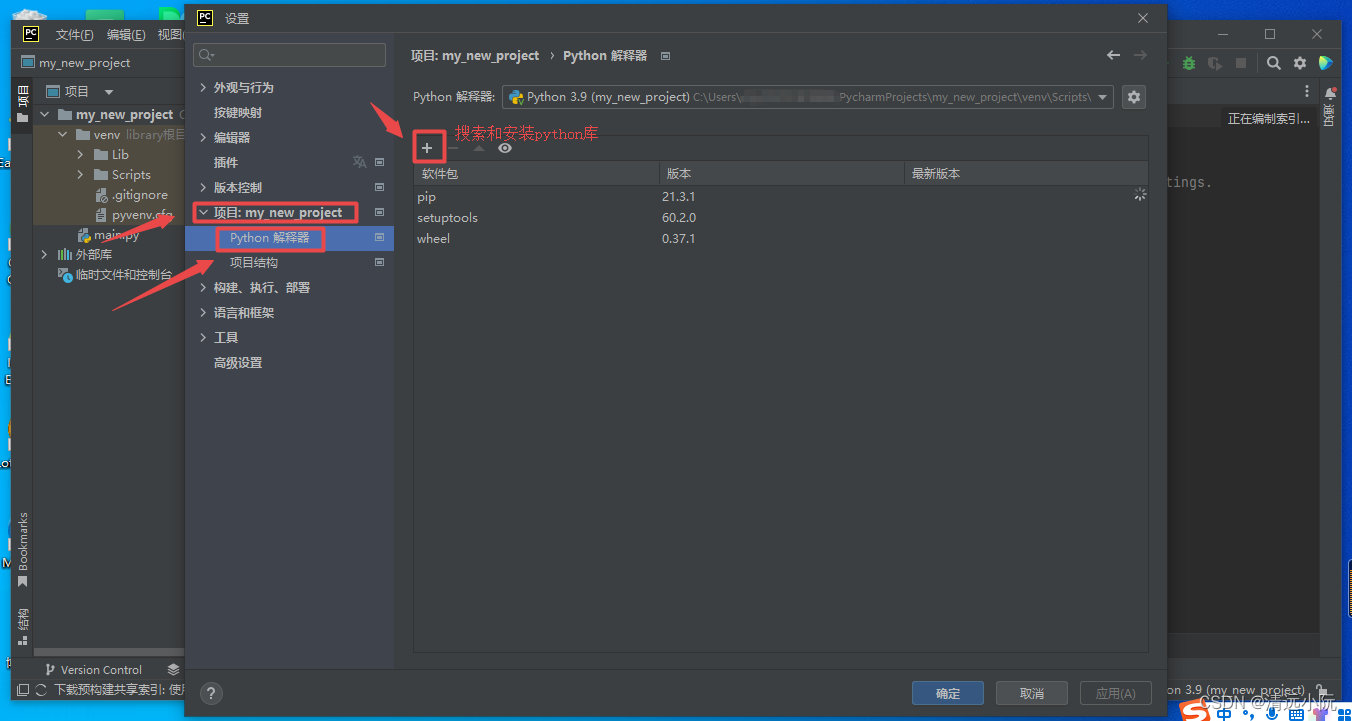Expand the 版本控制 settings category
1352x721 pixels.
point(203,188)
